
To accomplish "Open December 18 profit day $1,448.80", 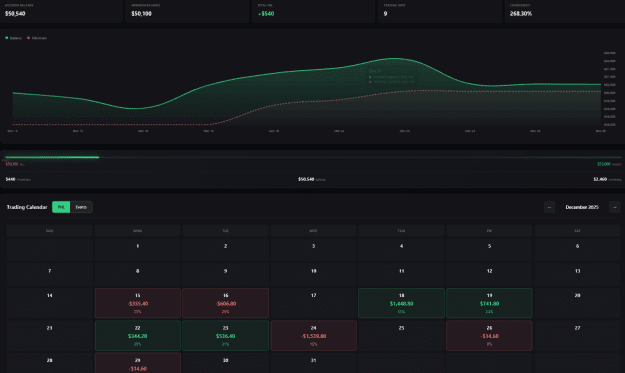I will 401,303.
